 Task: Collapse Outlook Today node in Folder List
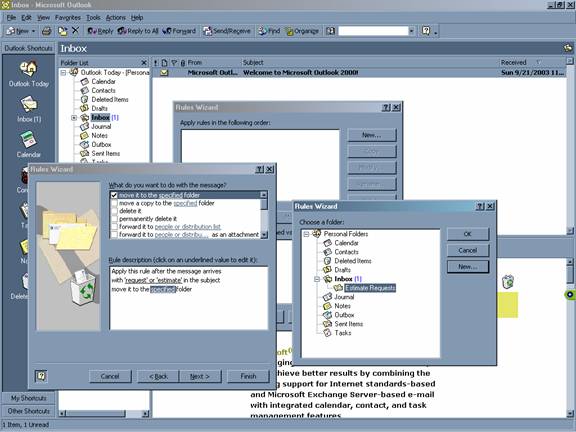[64, 72]
